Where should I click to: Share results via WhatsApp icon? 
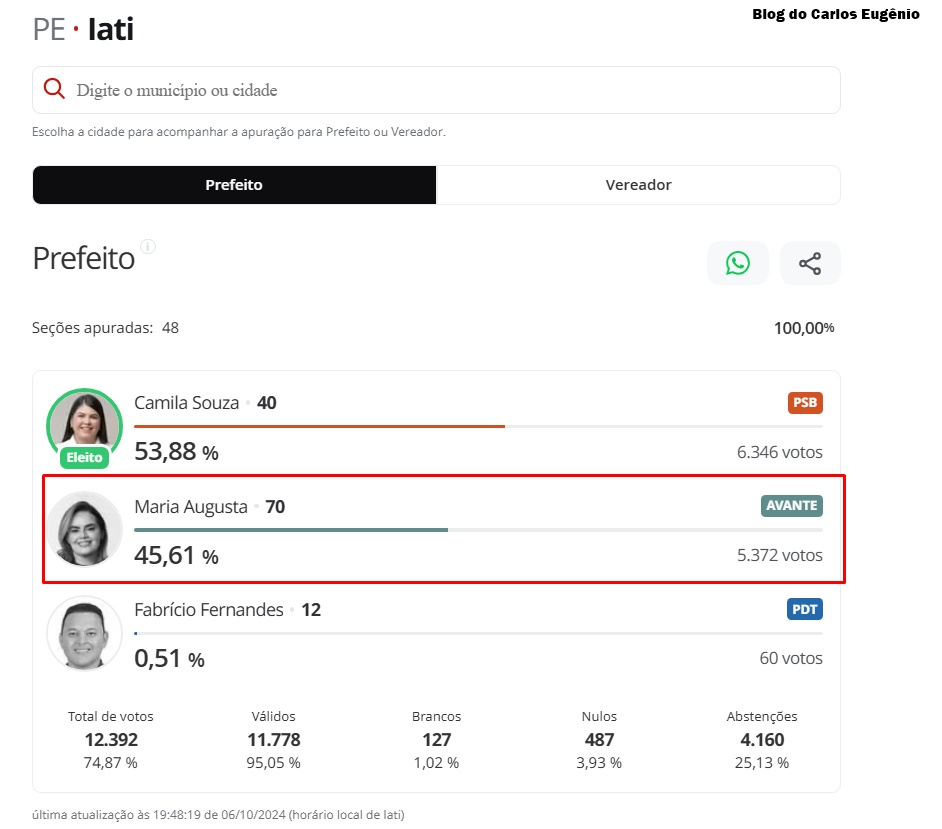pyautogui.click(x=737, y=263)
